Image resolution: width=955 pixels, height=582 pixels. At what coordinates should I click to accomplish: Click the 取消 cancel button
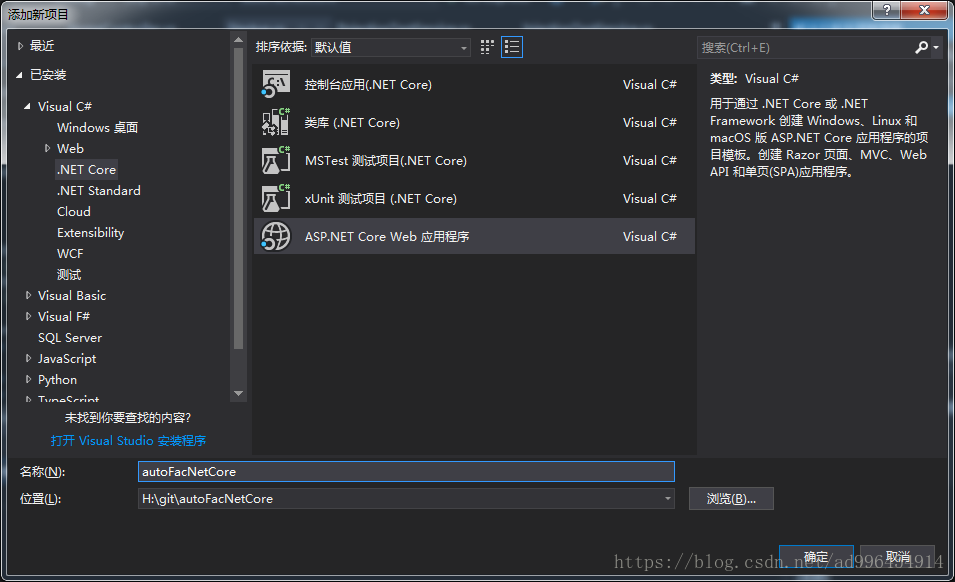898,556
